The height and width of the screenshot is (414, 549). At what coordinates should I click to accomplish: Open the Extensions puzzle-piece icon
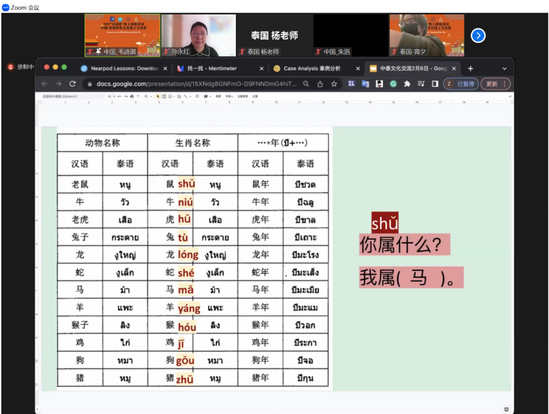(407, 84)
